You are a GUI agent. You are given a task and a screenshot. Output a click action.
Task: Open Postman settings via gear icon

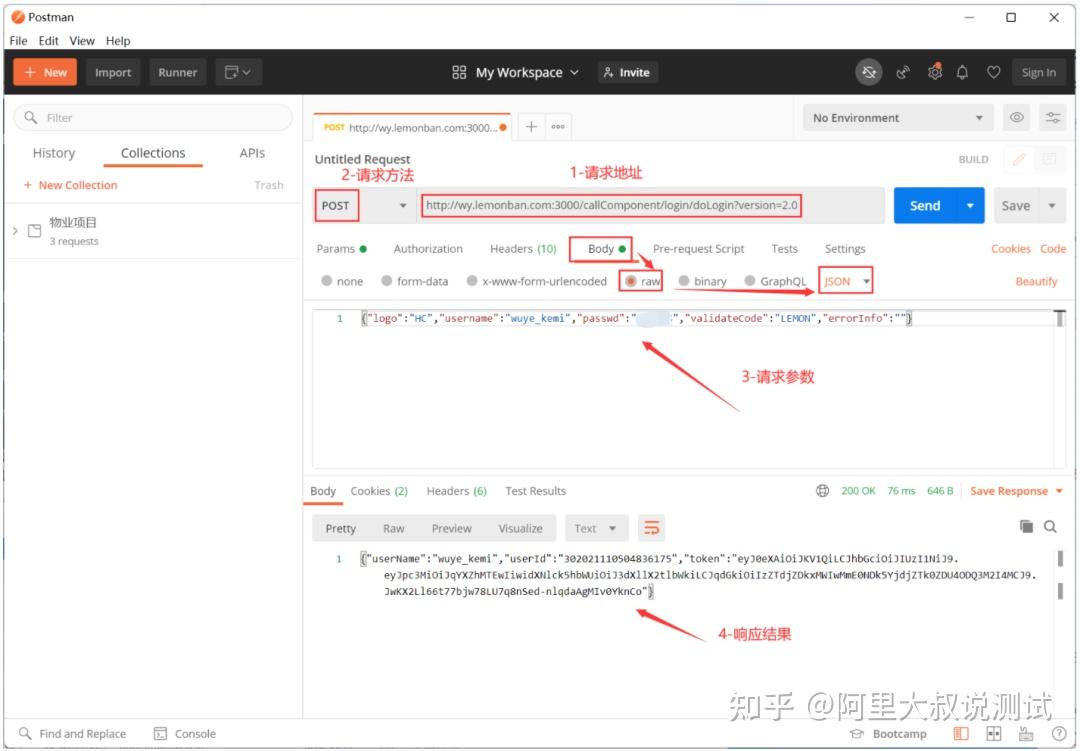coord(934,71)
